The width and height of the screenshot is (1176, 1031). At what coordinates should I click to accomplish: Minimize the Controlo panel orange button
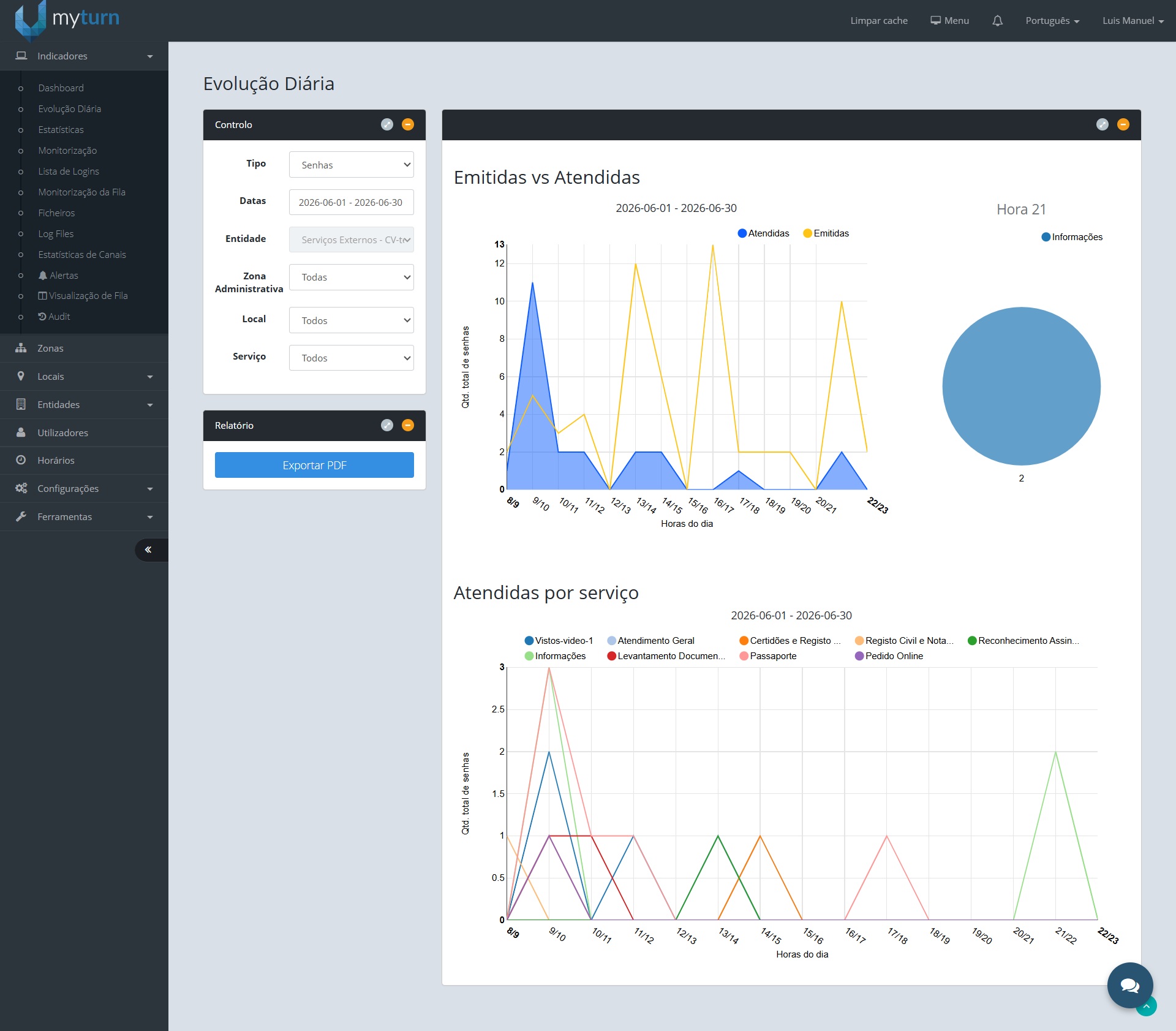click(407, 124)
